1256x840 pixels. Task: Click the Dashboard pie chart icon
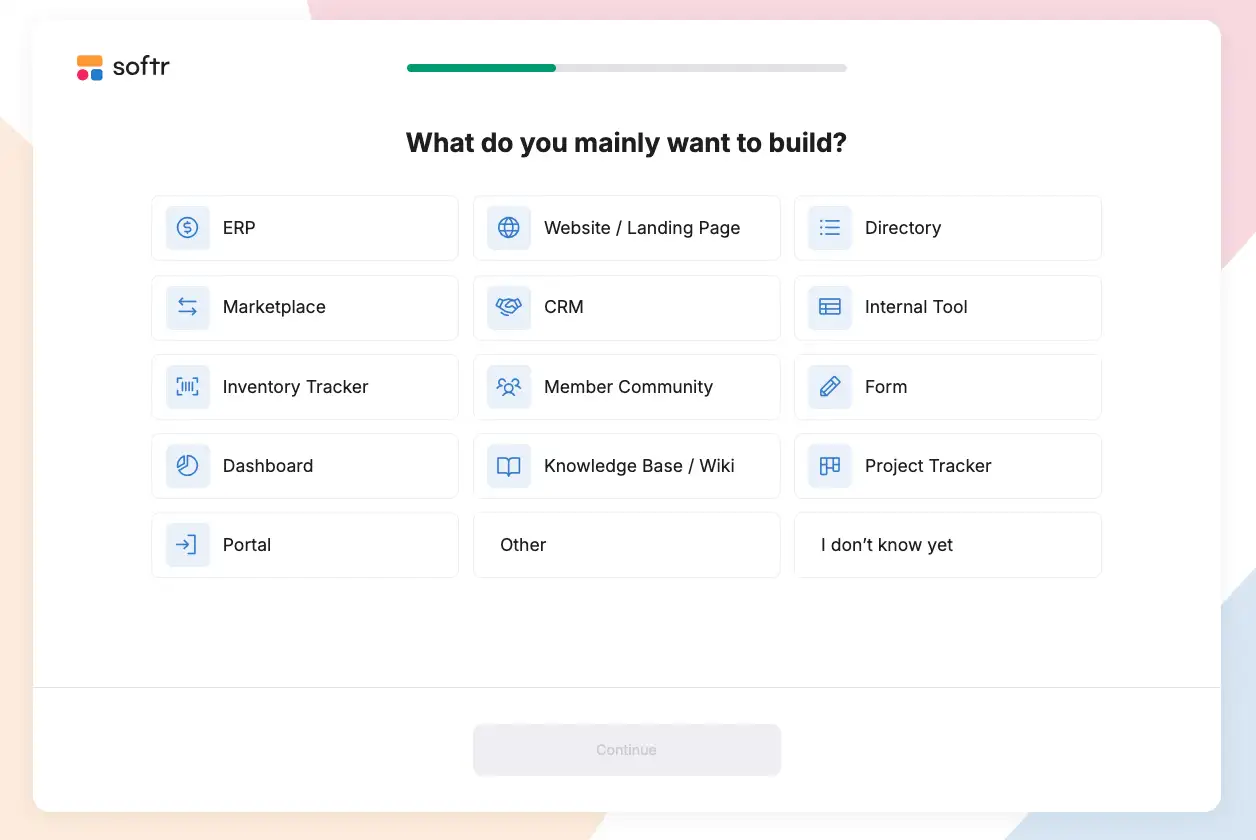click(188, 466)
